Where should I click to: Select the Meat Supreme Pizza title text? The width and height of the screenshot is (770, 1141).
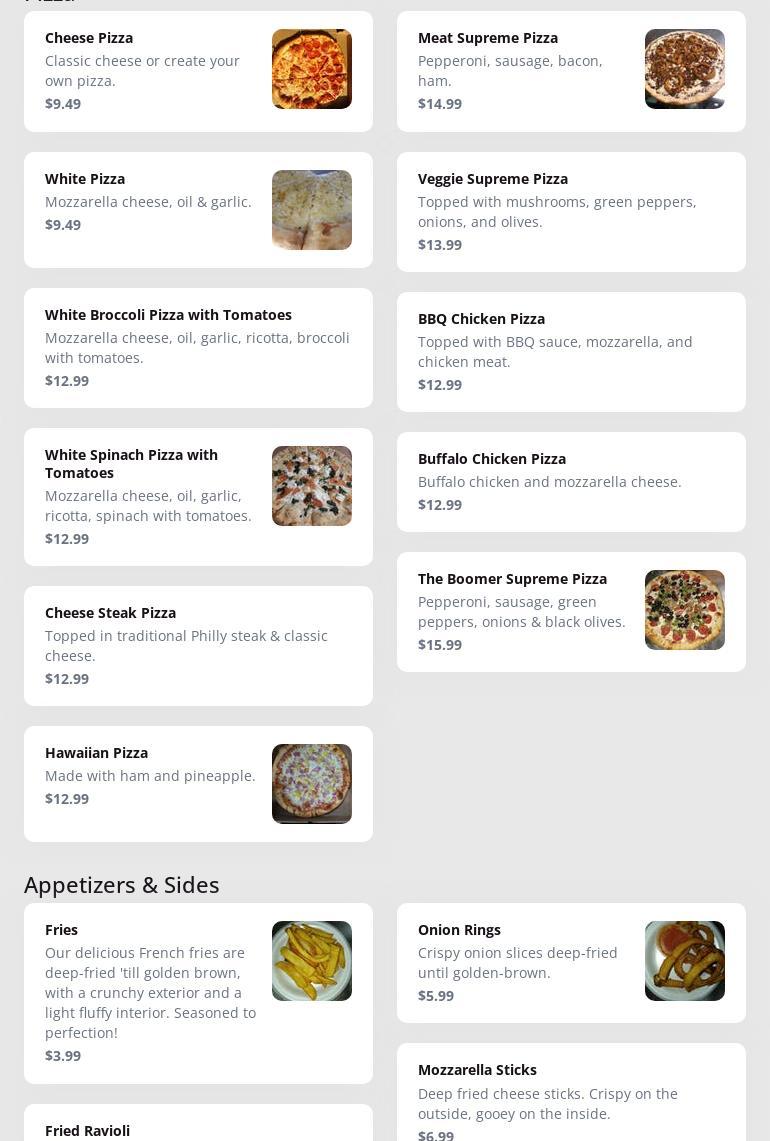click(x=488, y=38)
